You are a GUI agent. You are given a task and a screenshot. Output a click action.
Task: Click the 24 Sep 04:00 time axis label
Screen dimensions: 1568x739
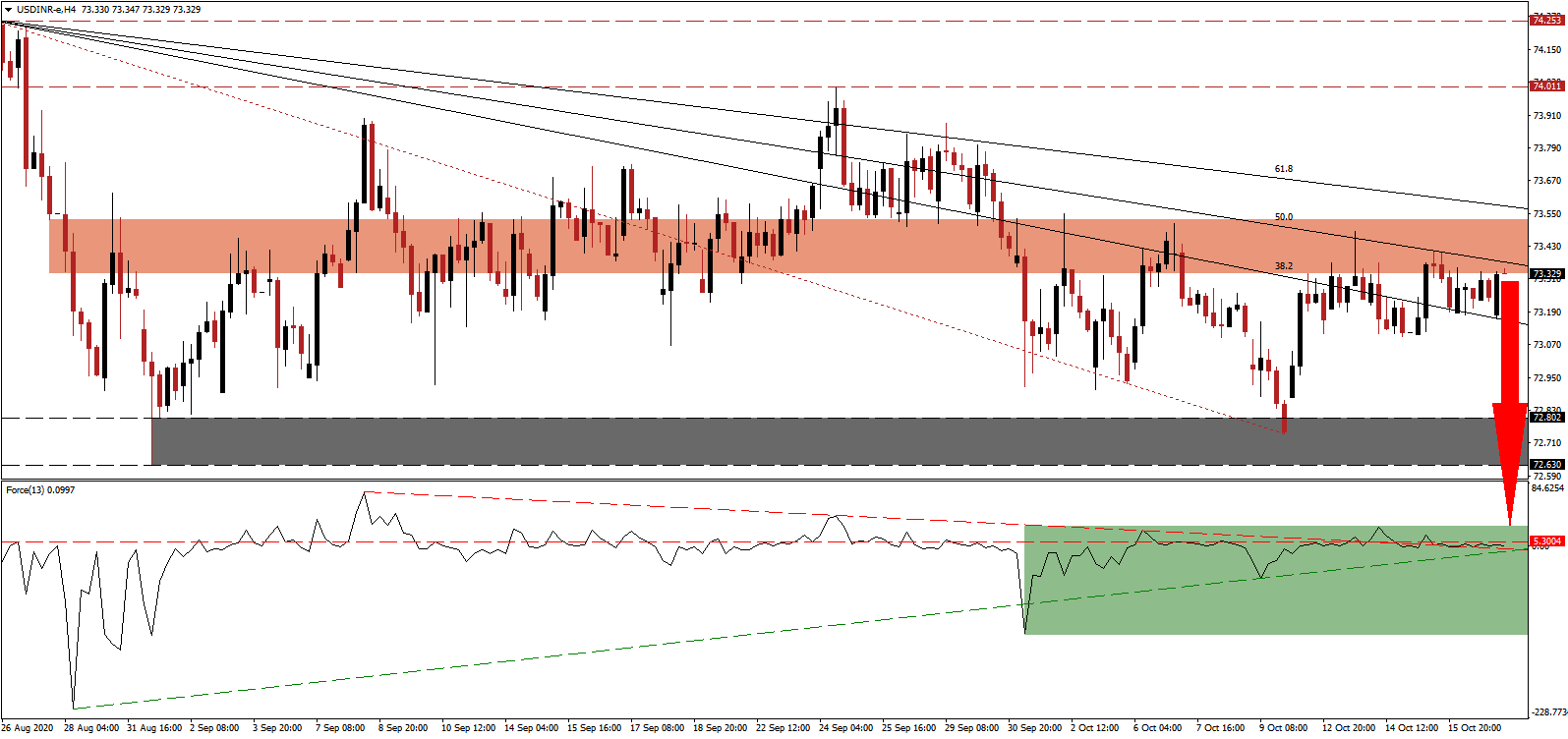coord(846,728)
